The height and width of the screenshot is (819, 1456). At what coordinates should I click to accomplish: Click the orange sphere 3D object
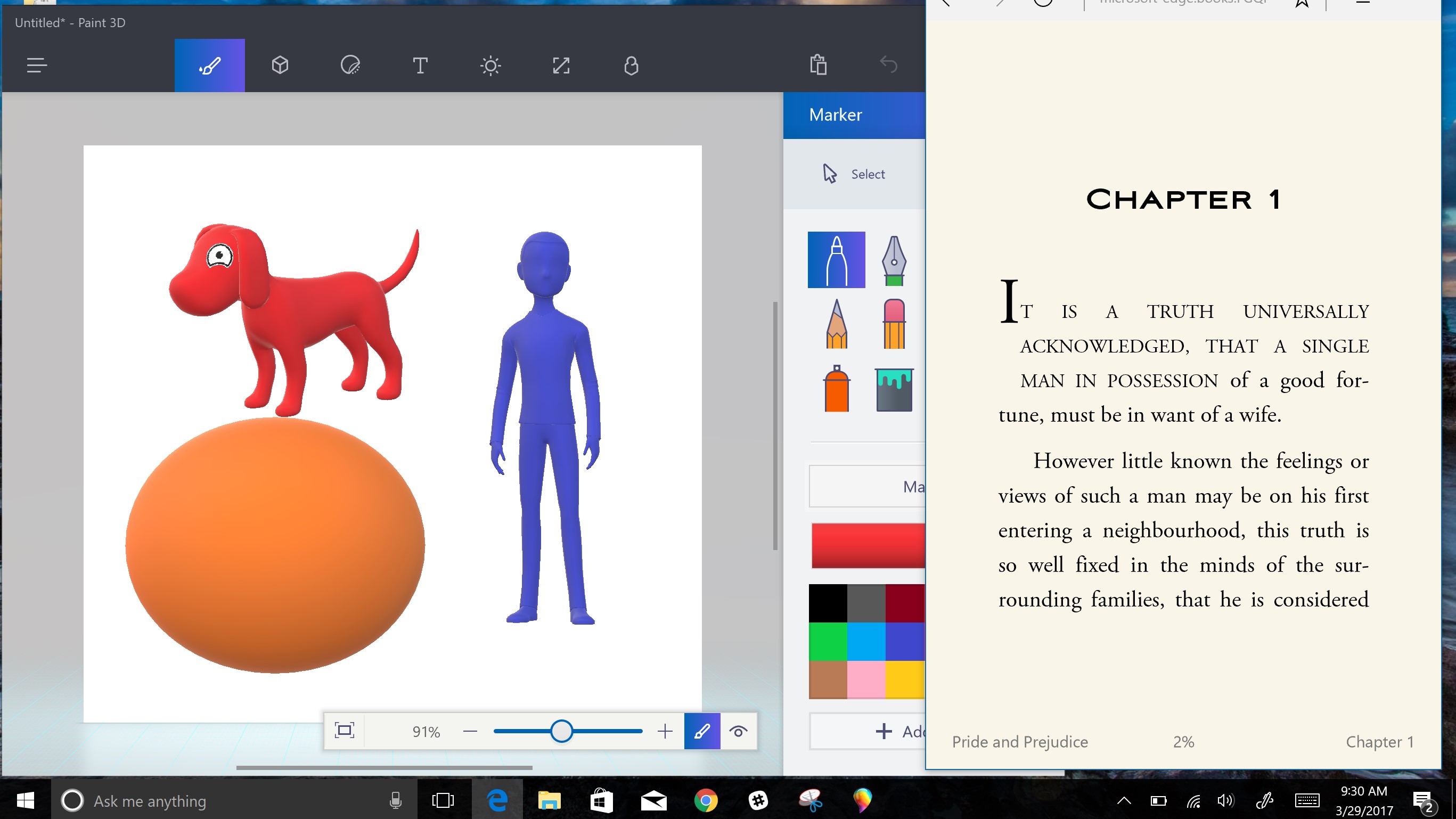275,545
